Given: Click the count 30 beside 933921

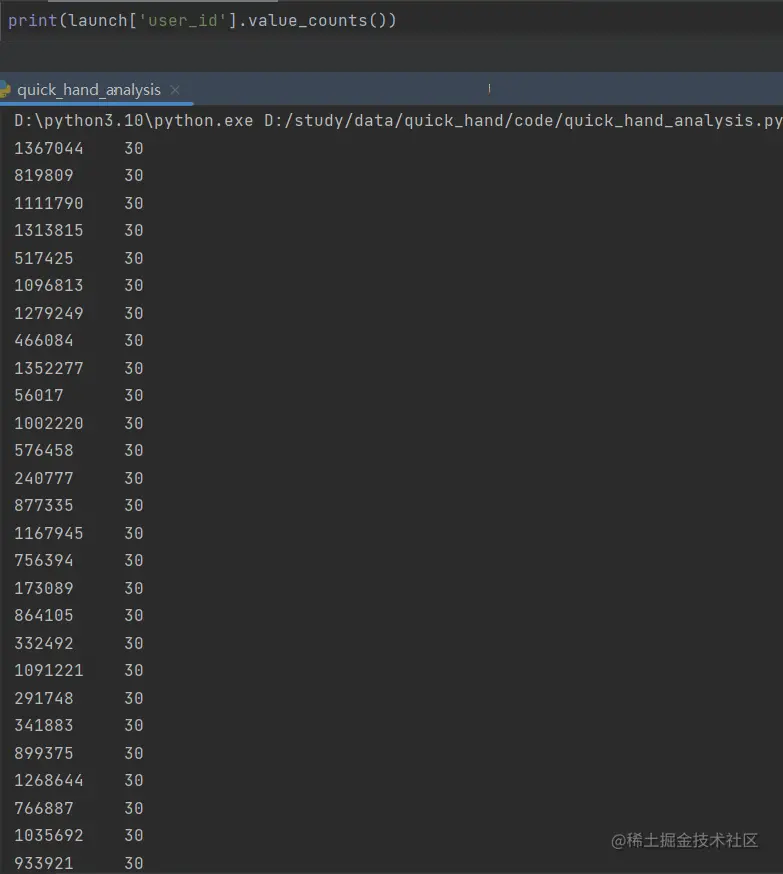Looking at the screenshot, I should (x=134, y=863).
